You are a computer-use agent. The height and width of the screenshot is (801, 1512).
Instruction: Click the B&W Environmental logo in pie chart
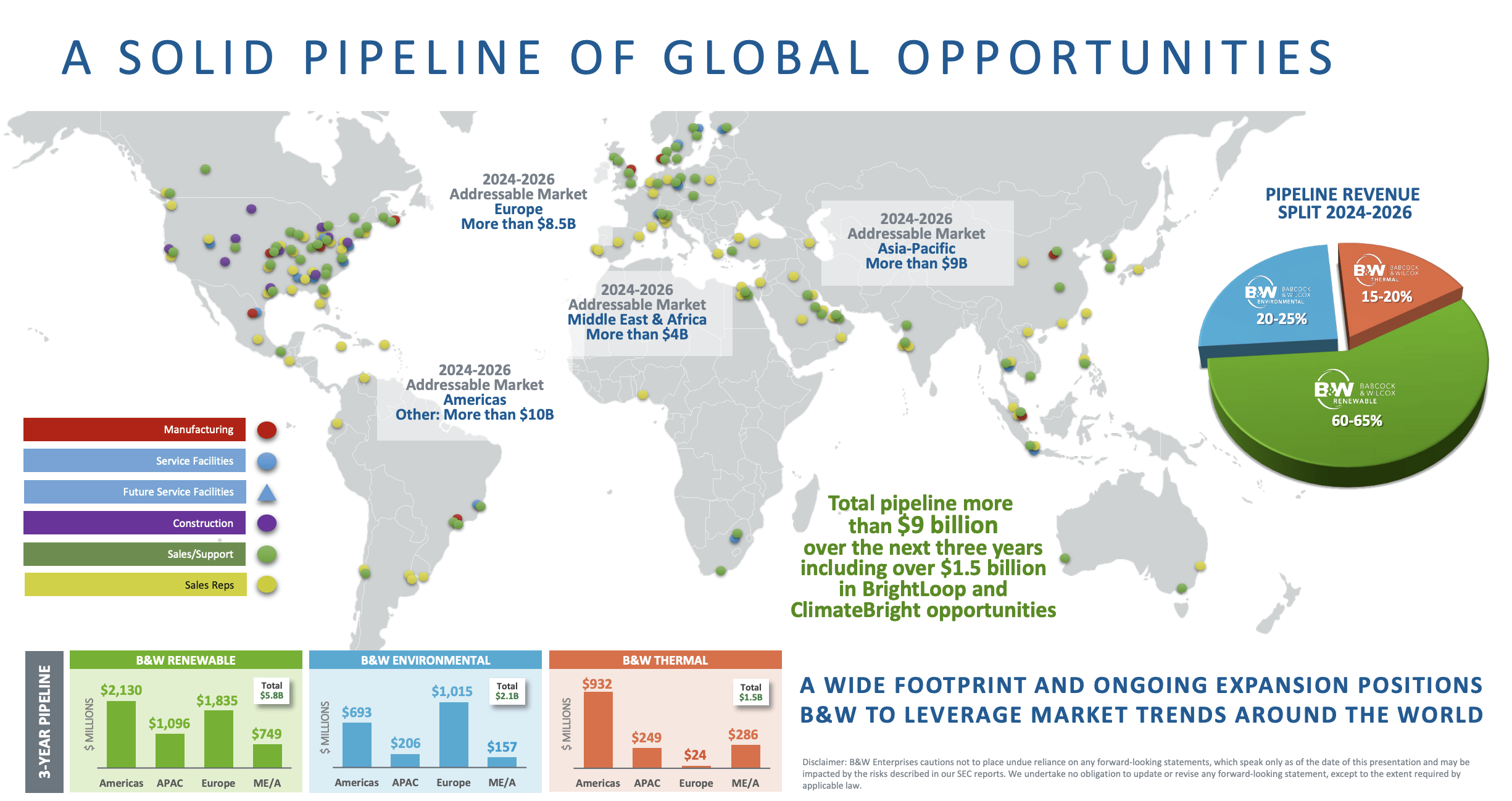click(1277, 292)
